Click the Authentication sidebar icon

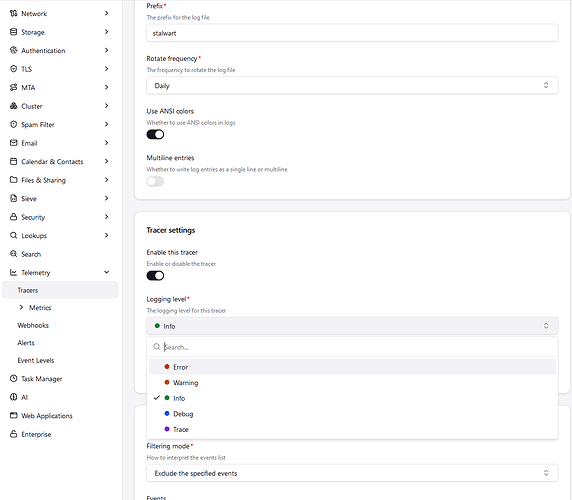coord(13,50)
